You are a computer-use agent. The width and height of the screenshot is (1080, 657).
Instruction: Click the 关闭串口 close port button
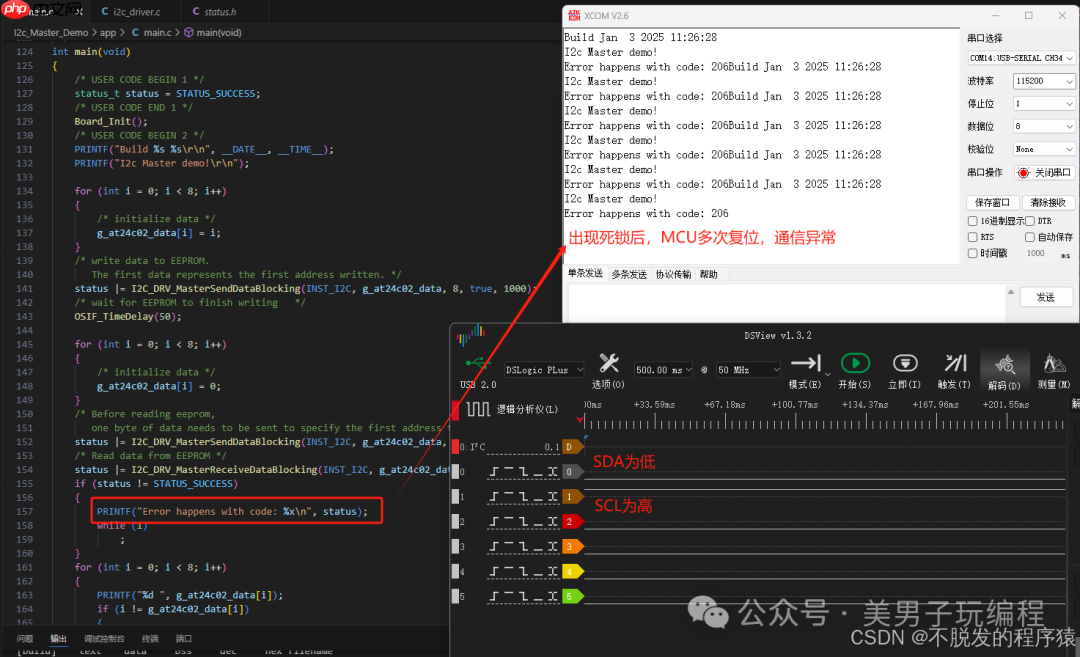coord(1044,172)
